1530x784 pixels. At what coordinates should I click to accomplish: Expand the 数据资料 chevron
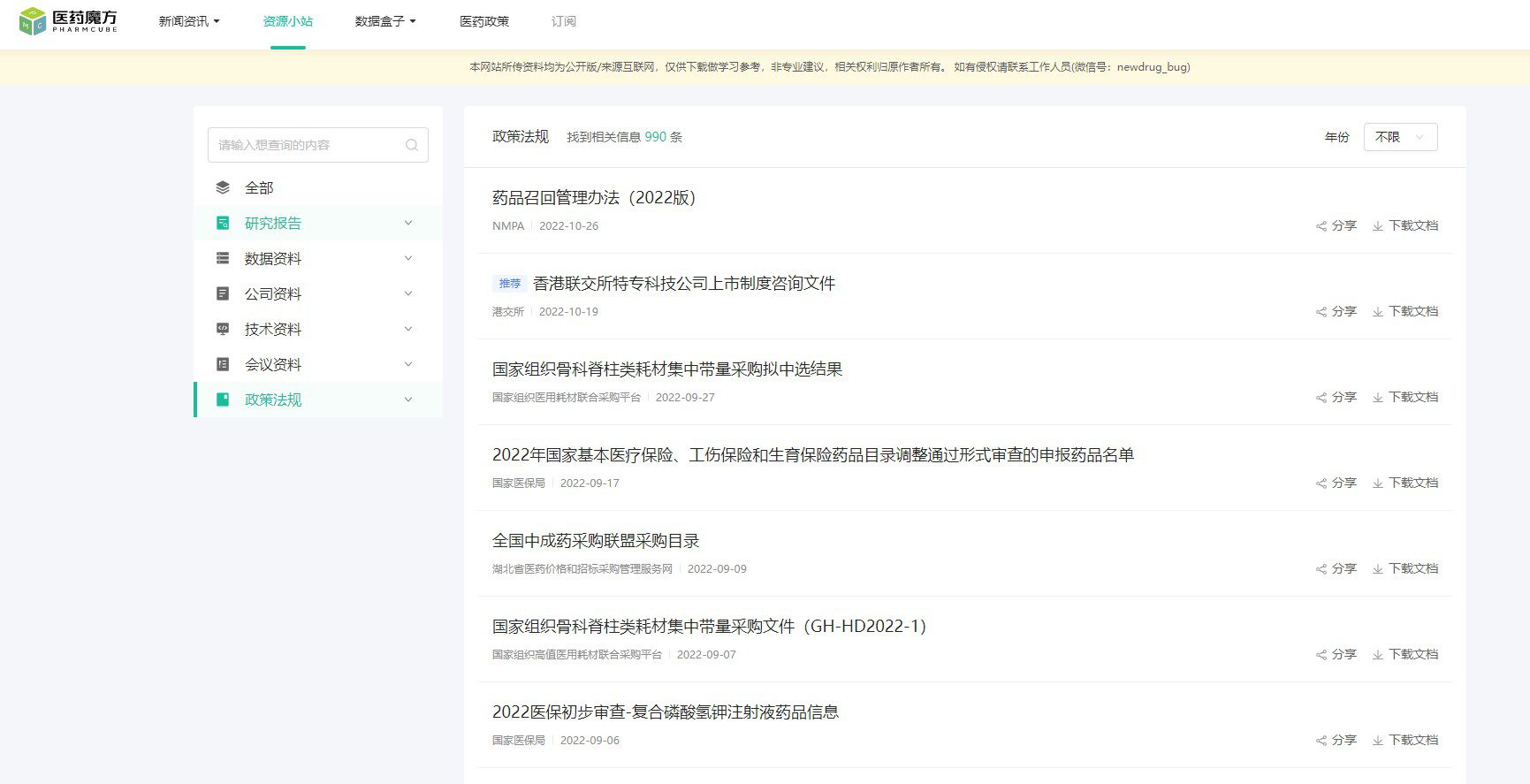[x=408, y=258]
